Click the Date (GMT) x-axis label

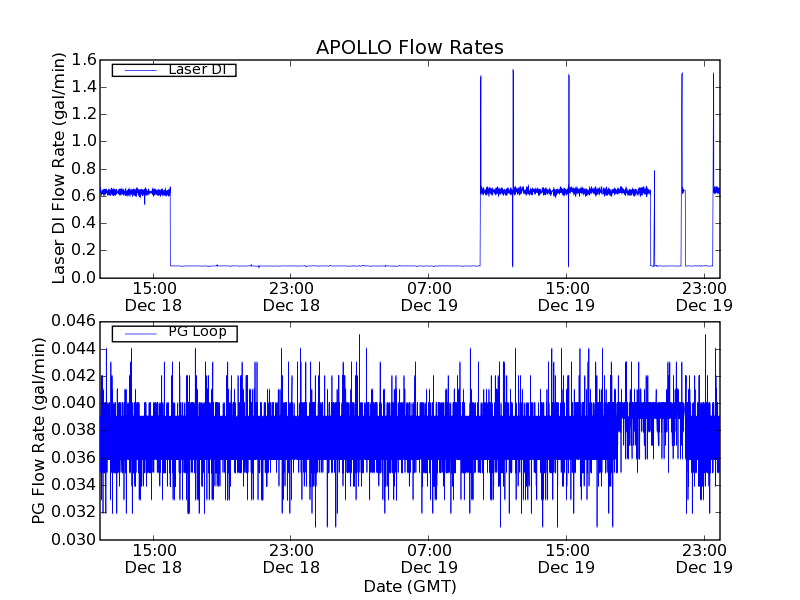click(409, 586)
